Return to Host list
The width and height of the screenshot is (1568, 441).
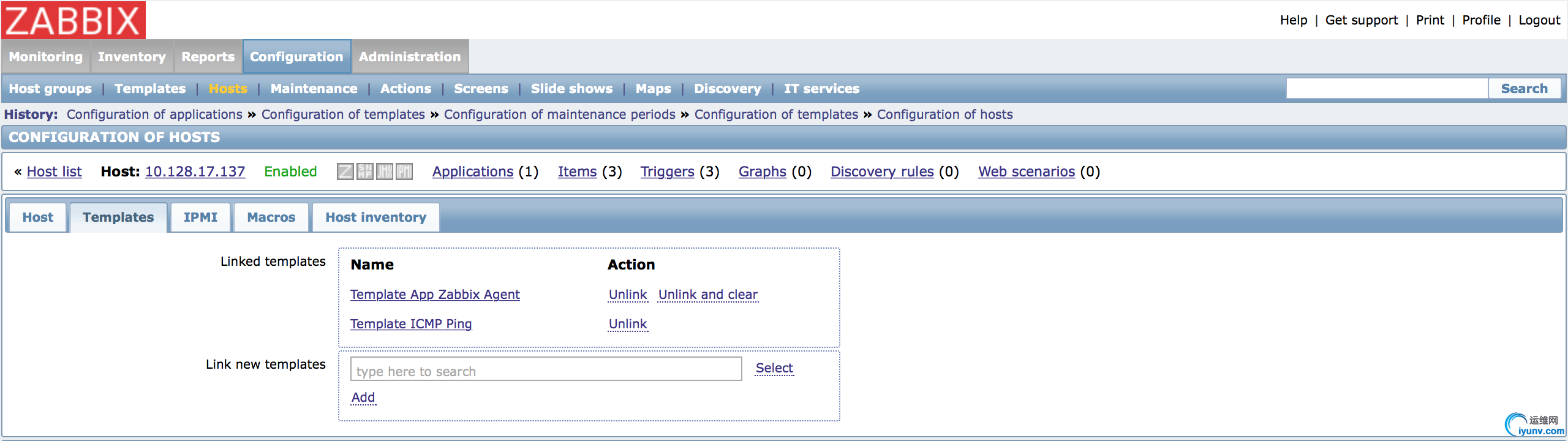pos(54,171)
